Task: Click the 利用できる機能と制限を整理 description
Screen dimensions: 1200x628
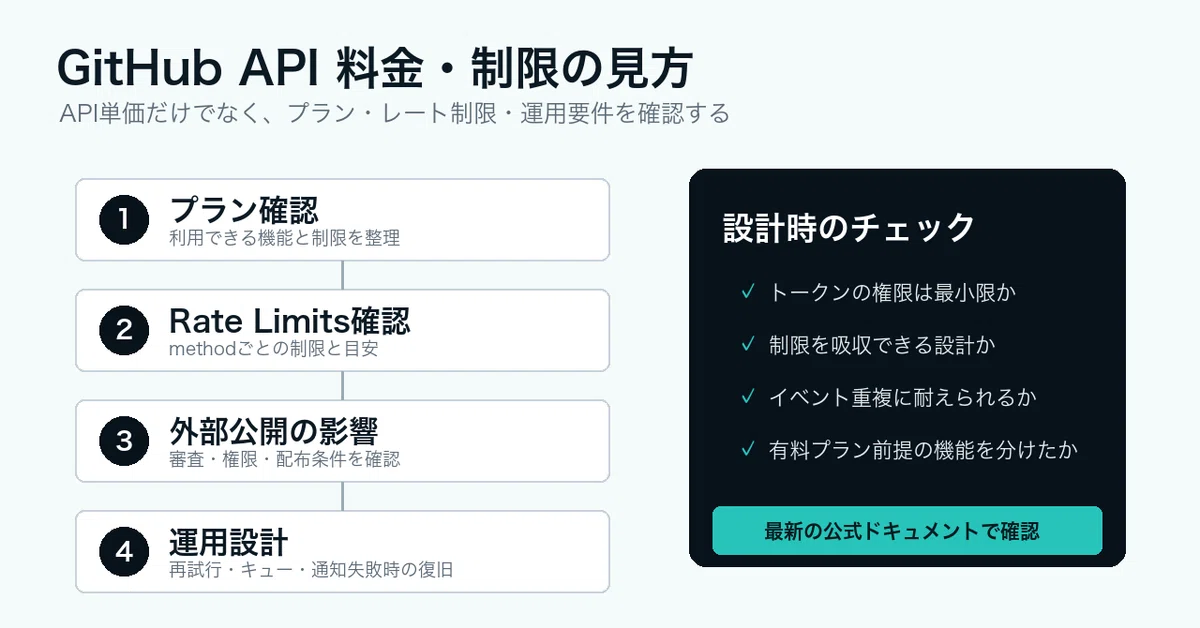Action: pos(285,238)
